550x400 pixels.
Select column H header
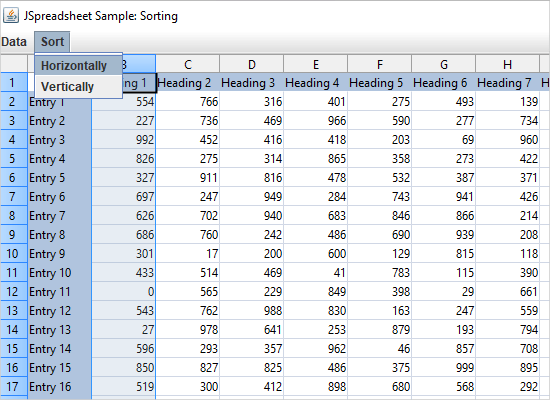(508, 64)
